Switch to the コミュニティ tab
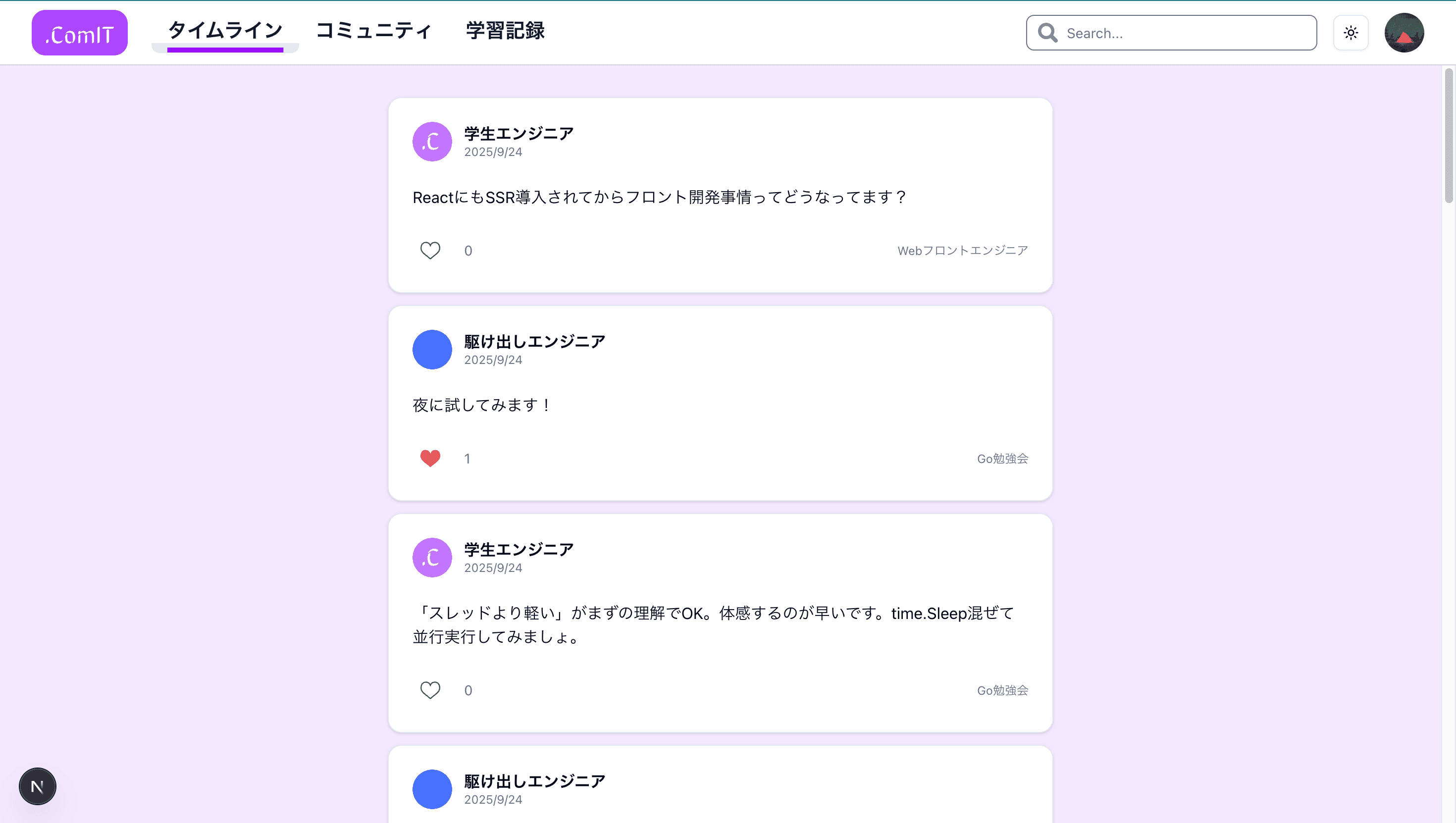The image size is (1456, 823). click(x=373, y=31)
